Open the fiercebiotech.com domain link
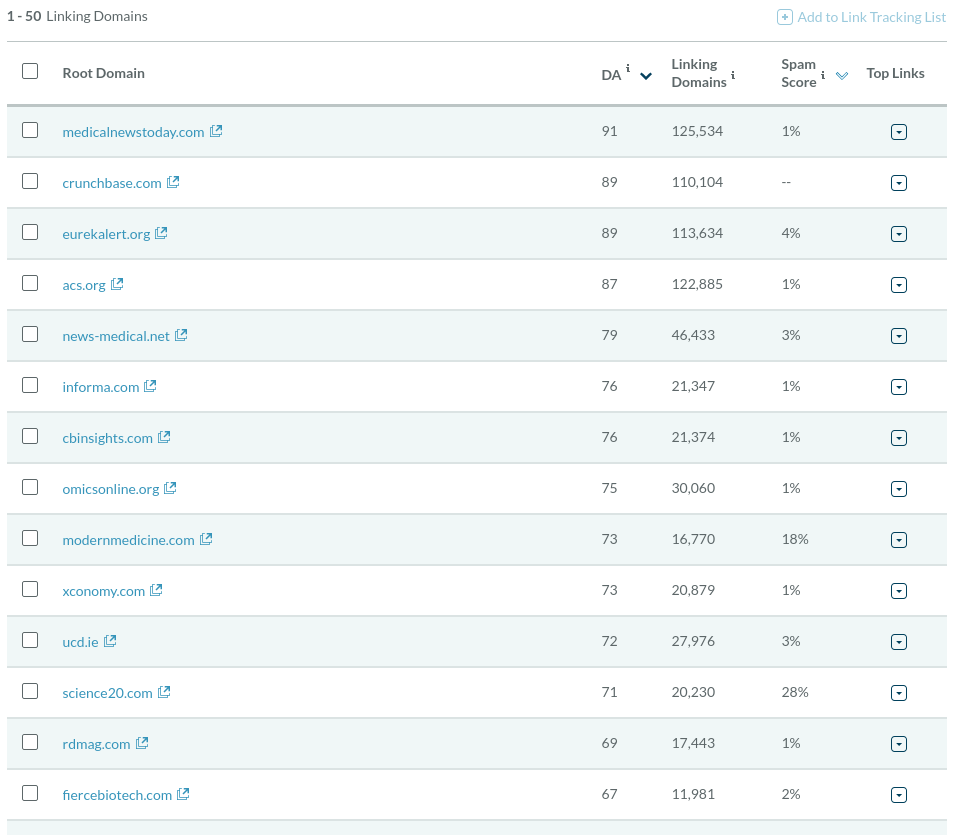 [x=117, y=795]
